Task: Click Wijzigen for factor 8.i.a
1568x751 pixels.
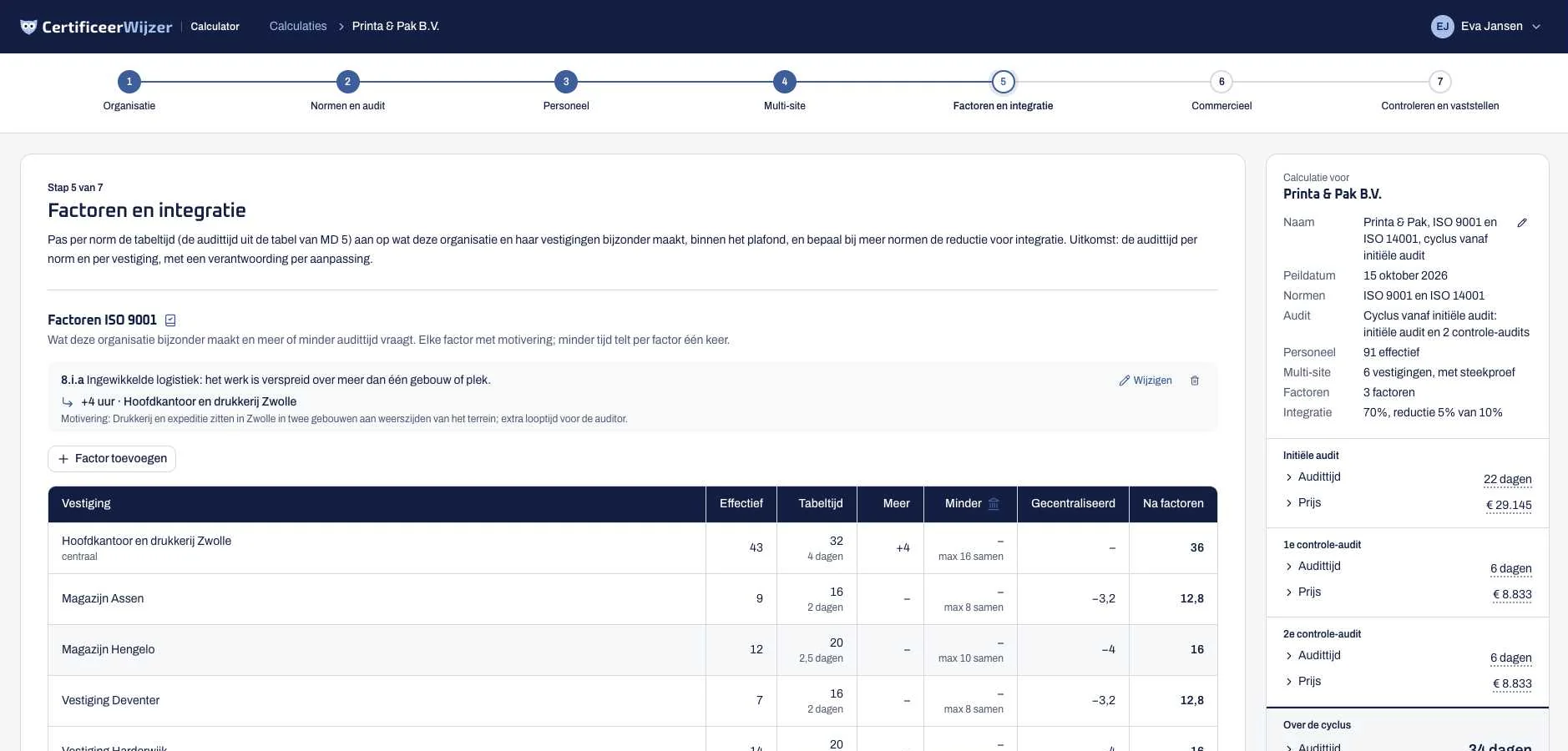Action: pyautogui.click(x=1146, y=381)
